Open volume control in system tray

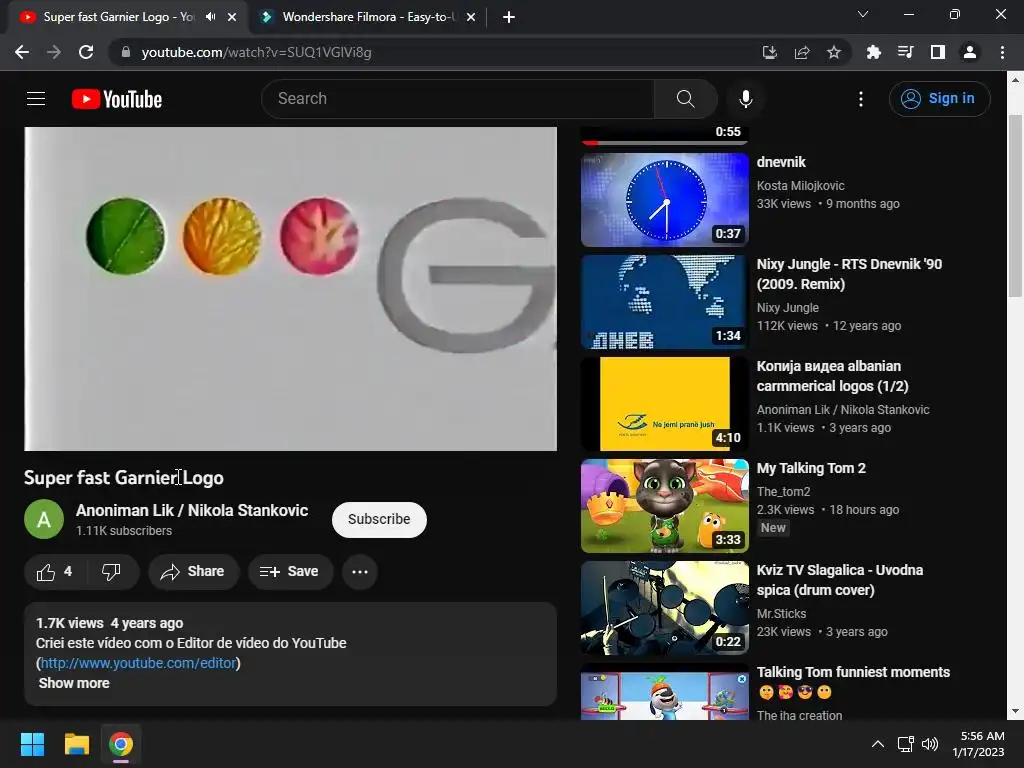pos(930,744)
